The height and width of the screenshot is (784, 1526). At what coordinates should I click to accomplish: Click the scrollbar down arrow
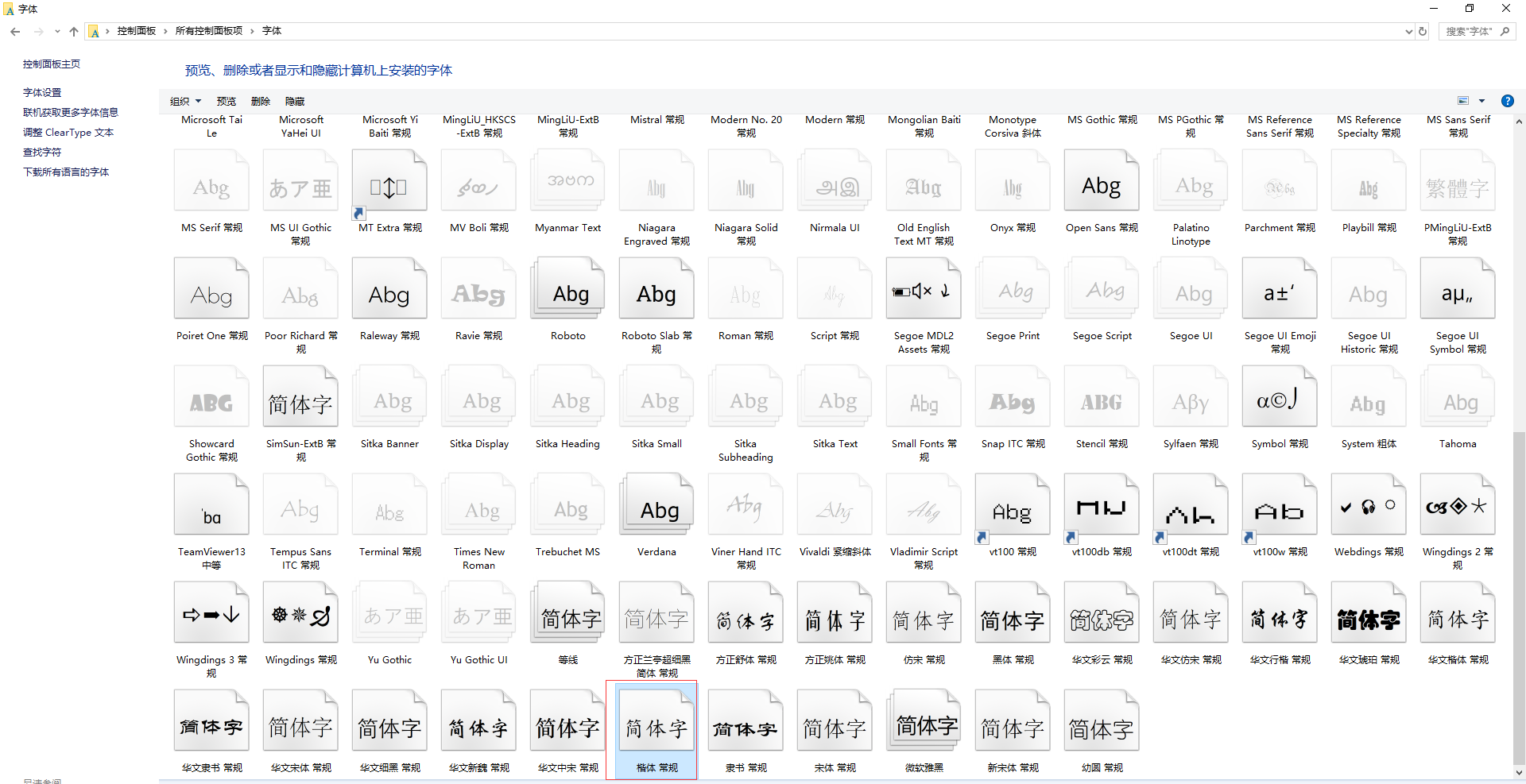click(x=1519, y=772)
